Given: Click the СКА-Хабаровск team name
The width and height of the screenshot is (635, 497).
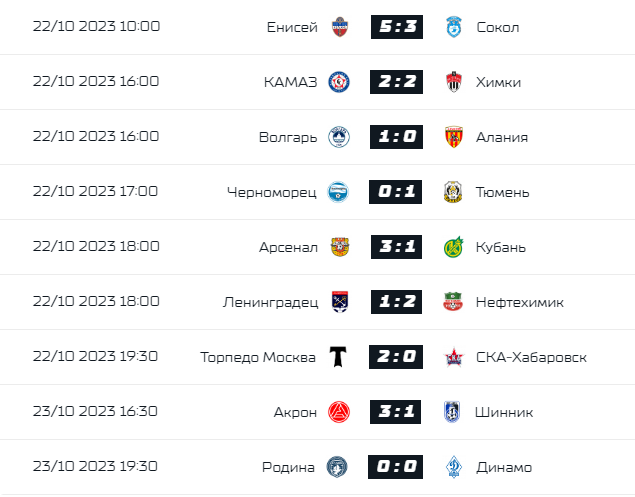Looking at the screenshot, I should pyautogui.click(x=531, y=357).
